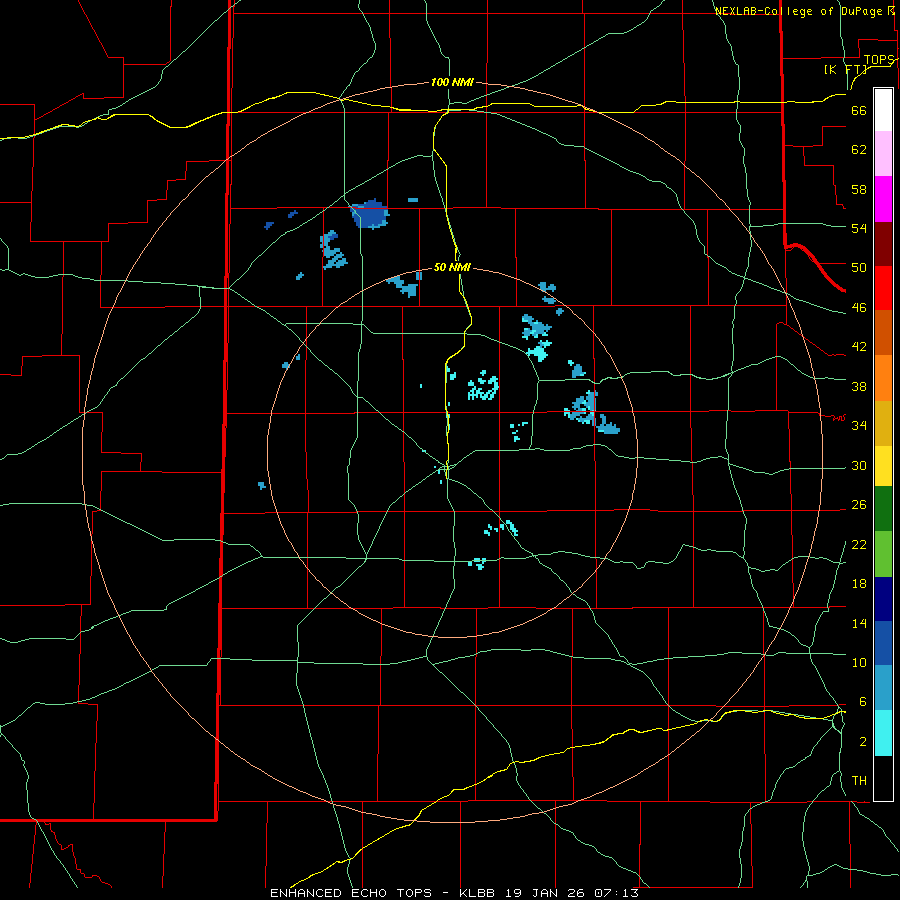
Task: Click the 22 legend value
Action: coord(859,544)
